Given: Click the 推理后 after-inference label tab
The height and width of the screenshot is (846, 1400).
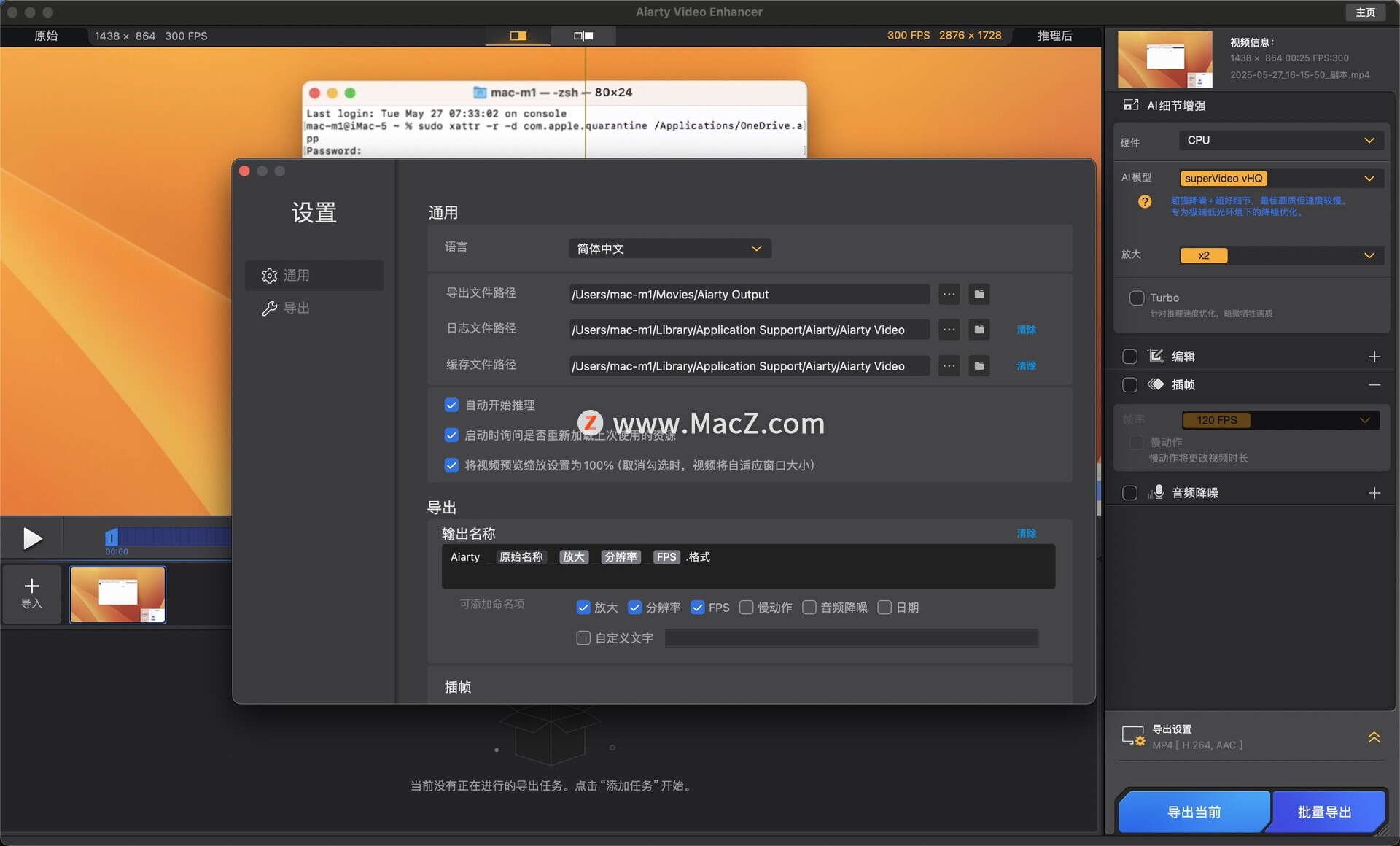Looking at the screenshot, I should coord(1054,36).
